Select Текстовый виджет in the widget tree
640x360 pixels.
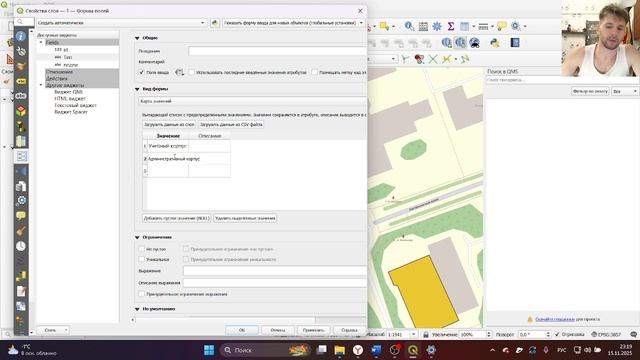pyautogui.click(x=76, y=105)
